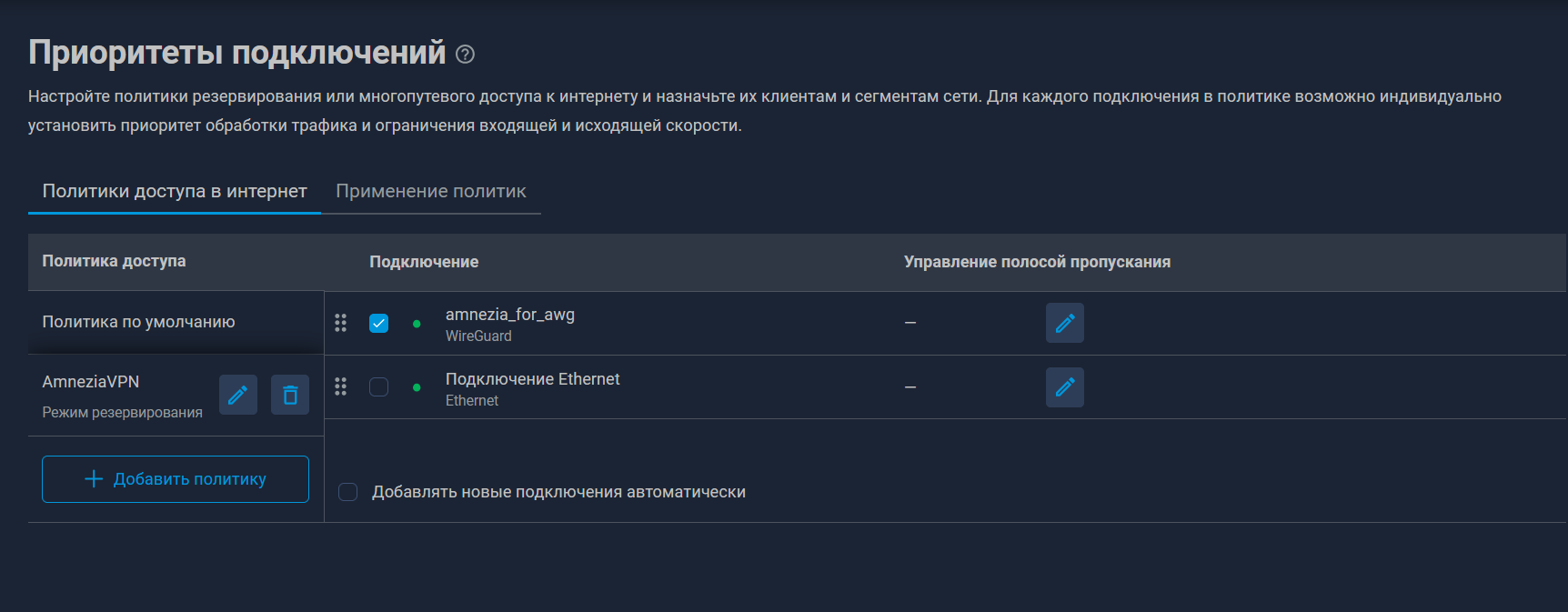Screen dimensions: 1568x612
Task: Edit the AmneziaVPN policy with pencil icon
Action: pyautogui.click(x=238, y=395)
